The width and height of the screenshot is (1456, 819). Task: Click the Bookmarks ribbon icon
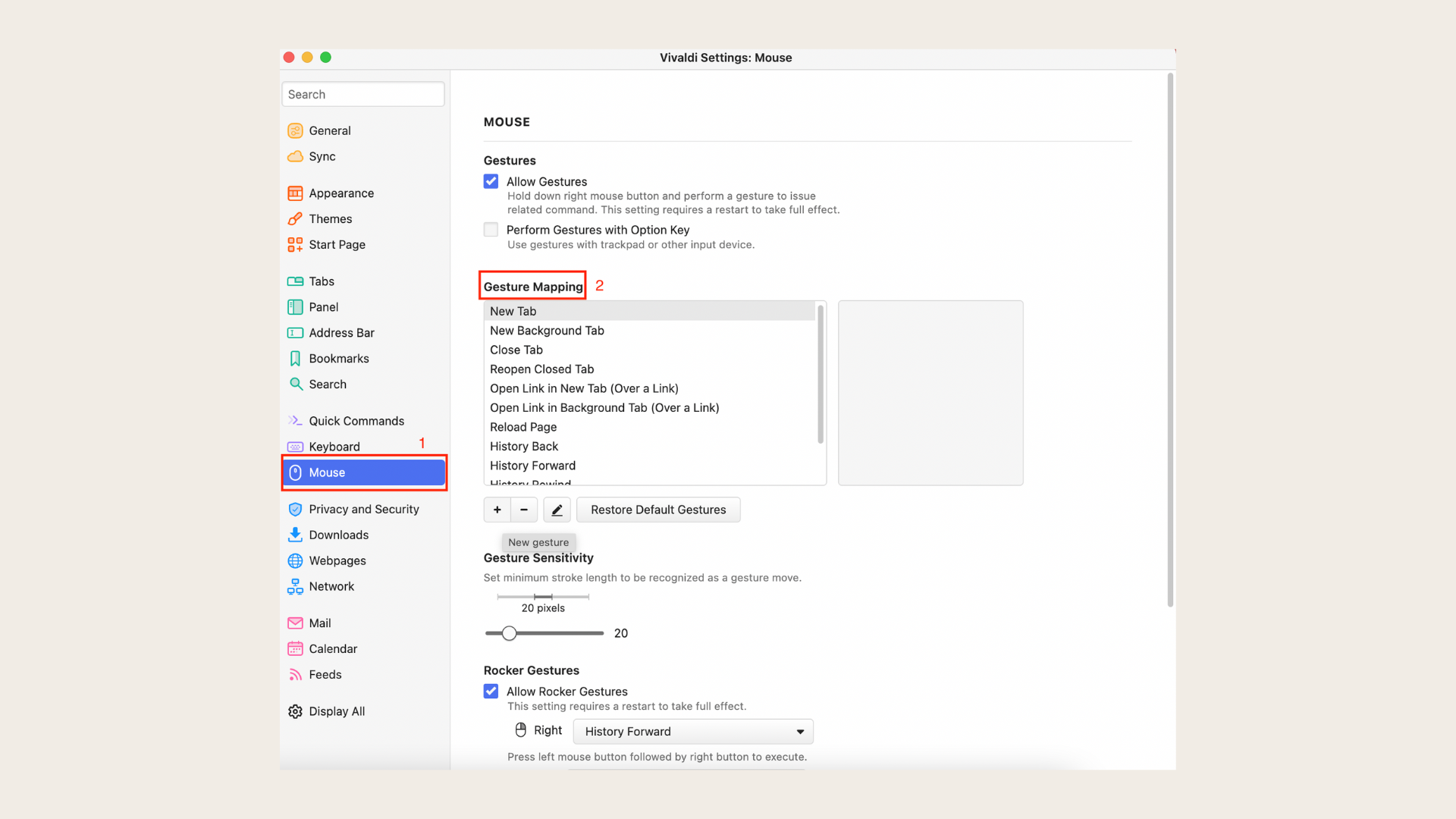click(x=295, y=359)
